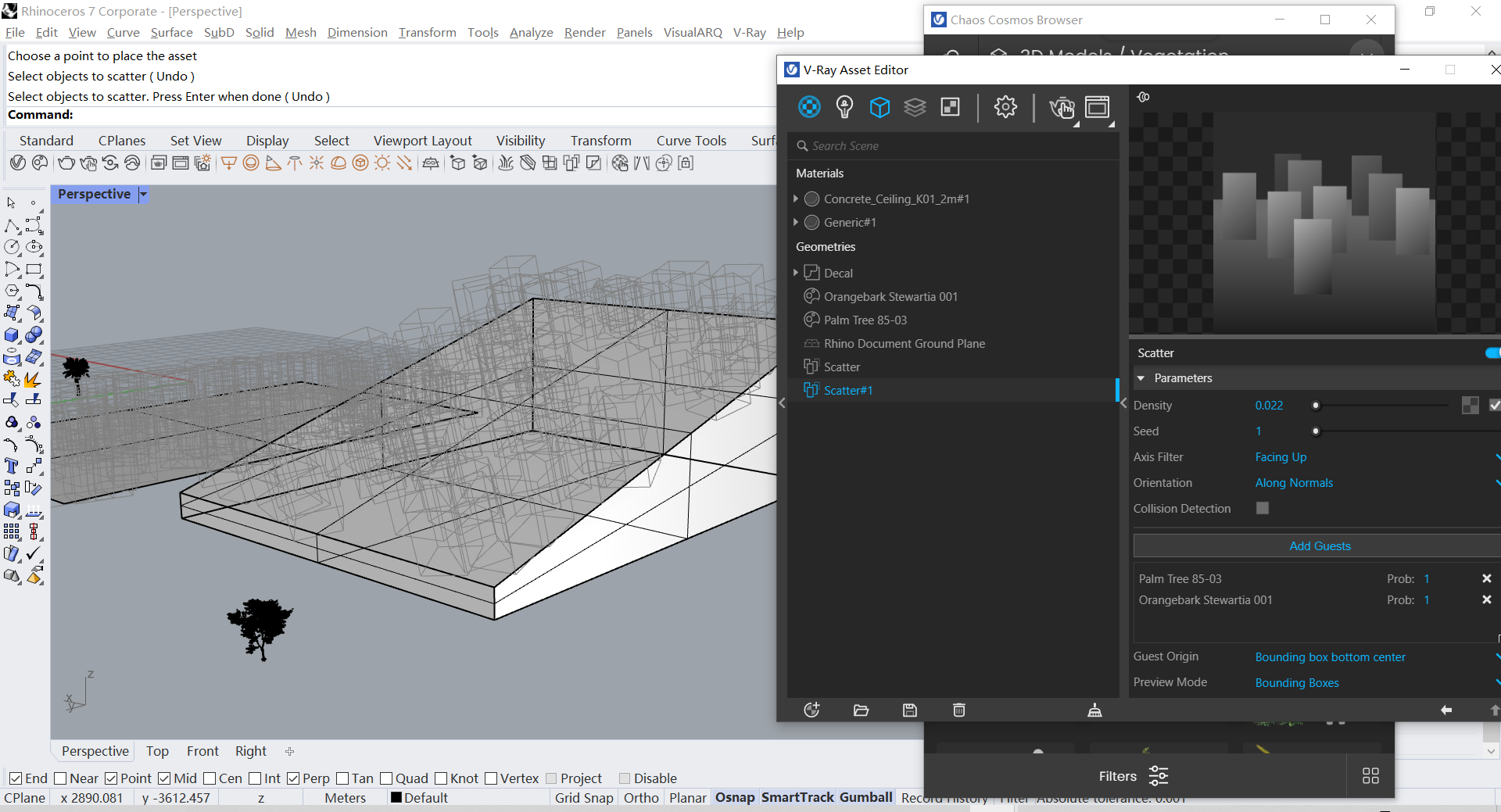Viewport: 1501px width, 812px height.
Task: Expand Concrete_Ceiling_K01_2m#1 material
Action: [x=796, y=199]
